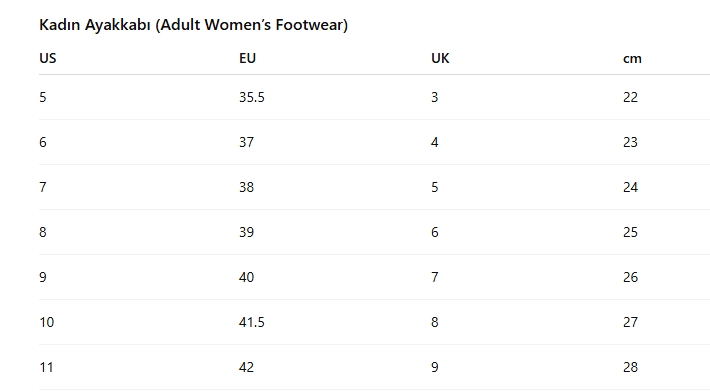710x392 pixels.
Task: Select the 27 cm cell
Action: [x=630, y=322]
